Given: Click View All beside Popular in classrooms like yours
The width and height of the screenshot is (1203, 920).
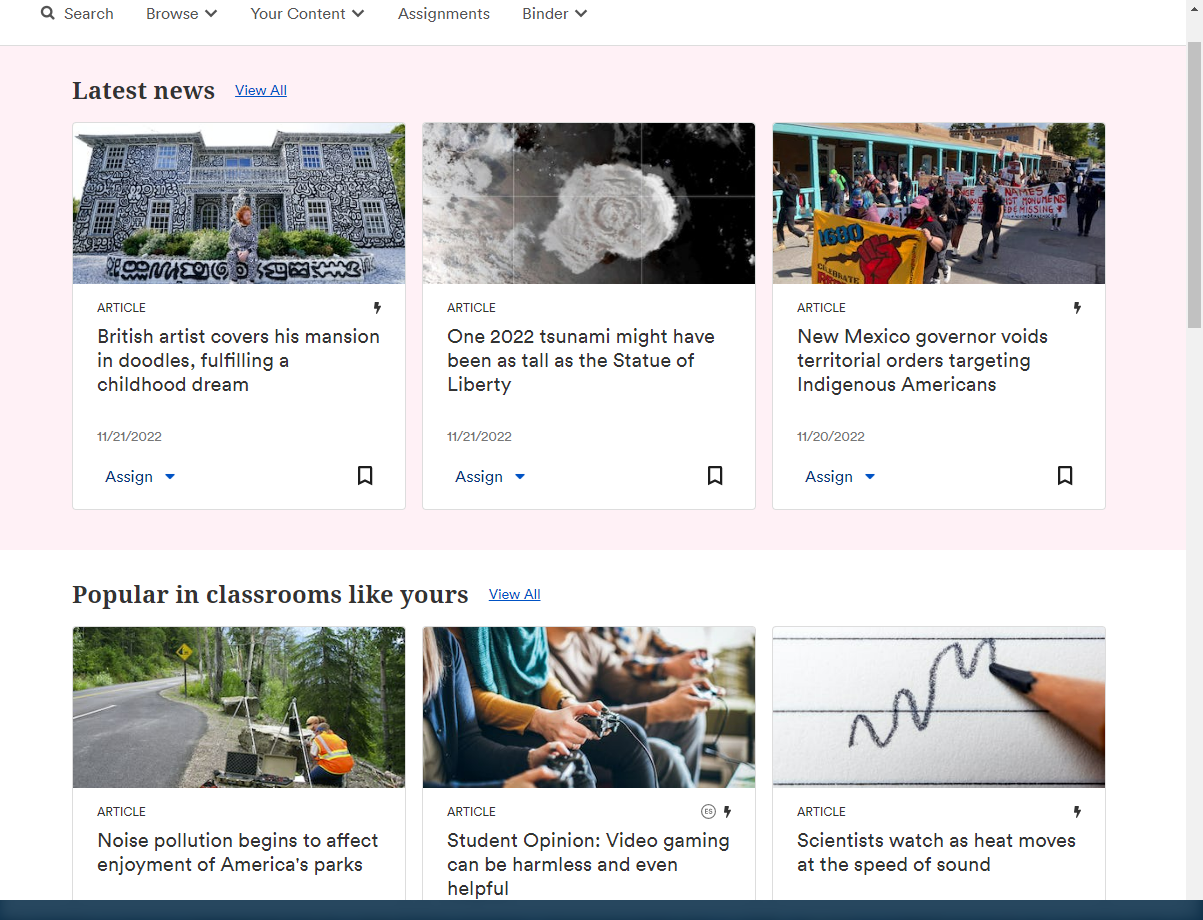Looking at the screenshot, I should coord(514,594).
